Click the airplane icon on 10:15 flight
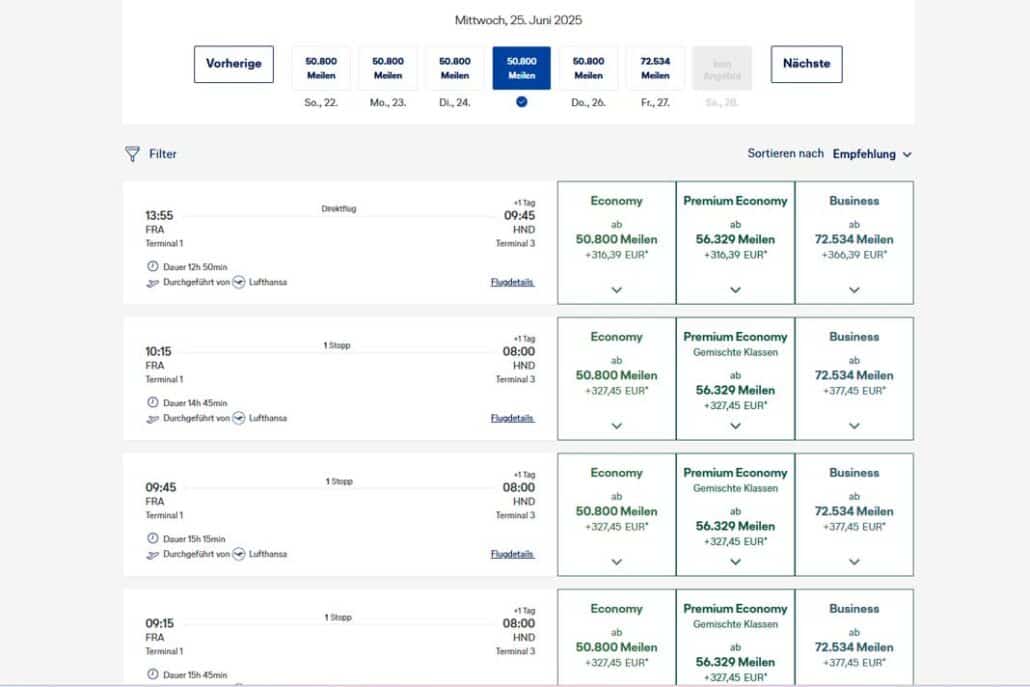 coord(153,419)
